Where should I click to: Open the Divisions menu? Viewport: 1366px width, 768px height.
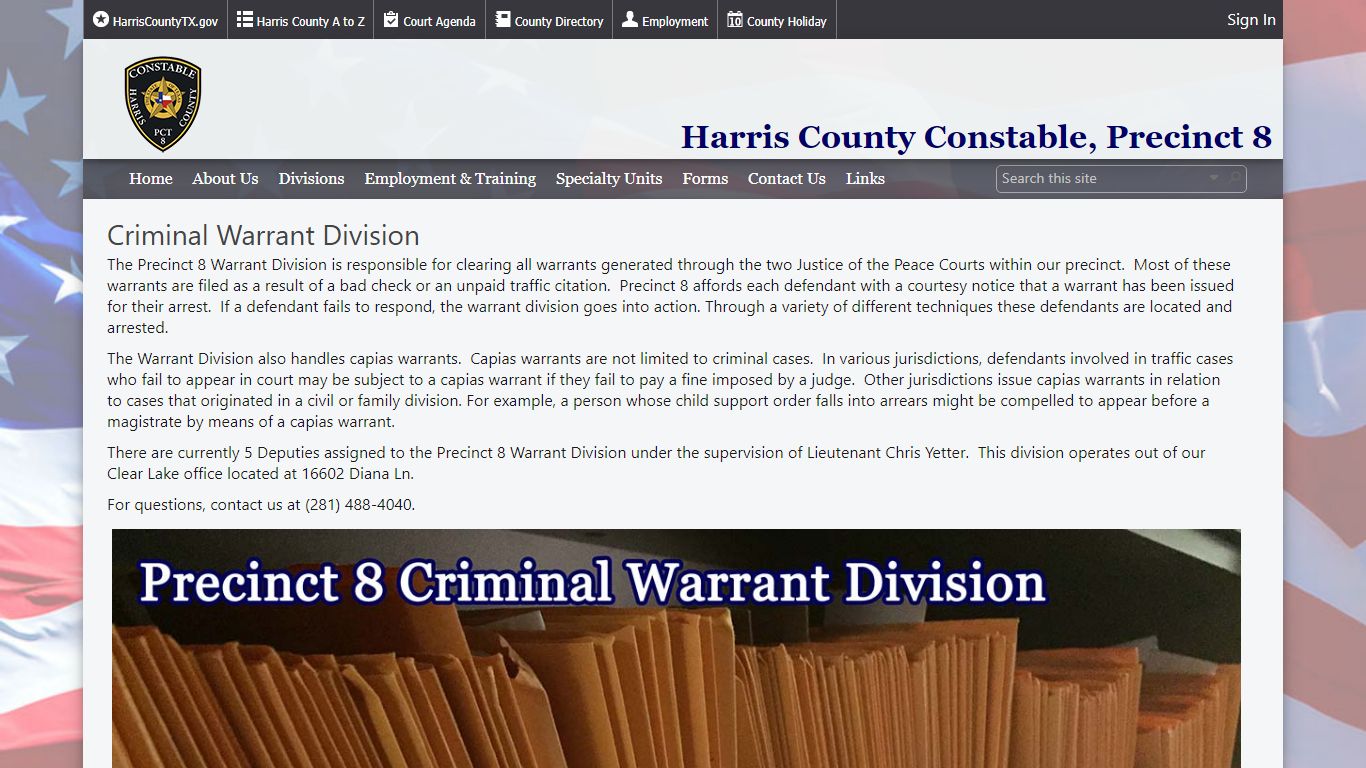(x=311, y=179)
